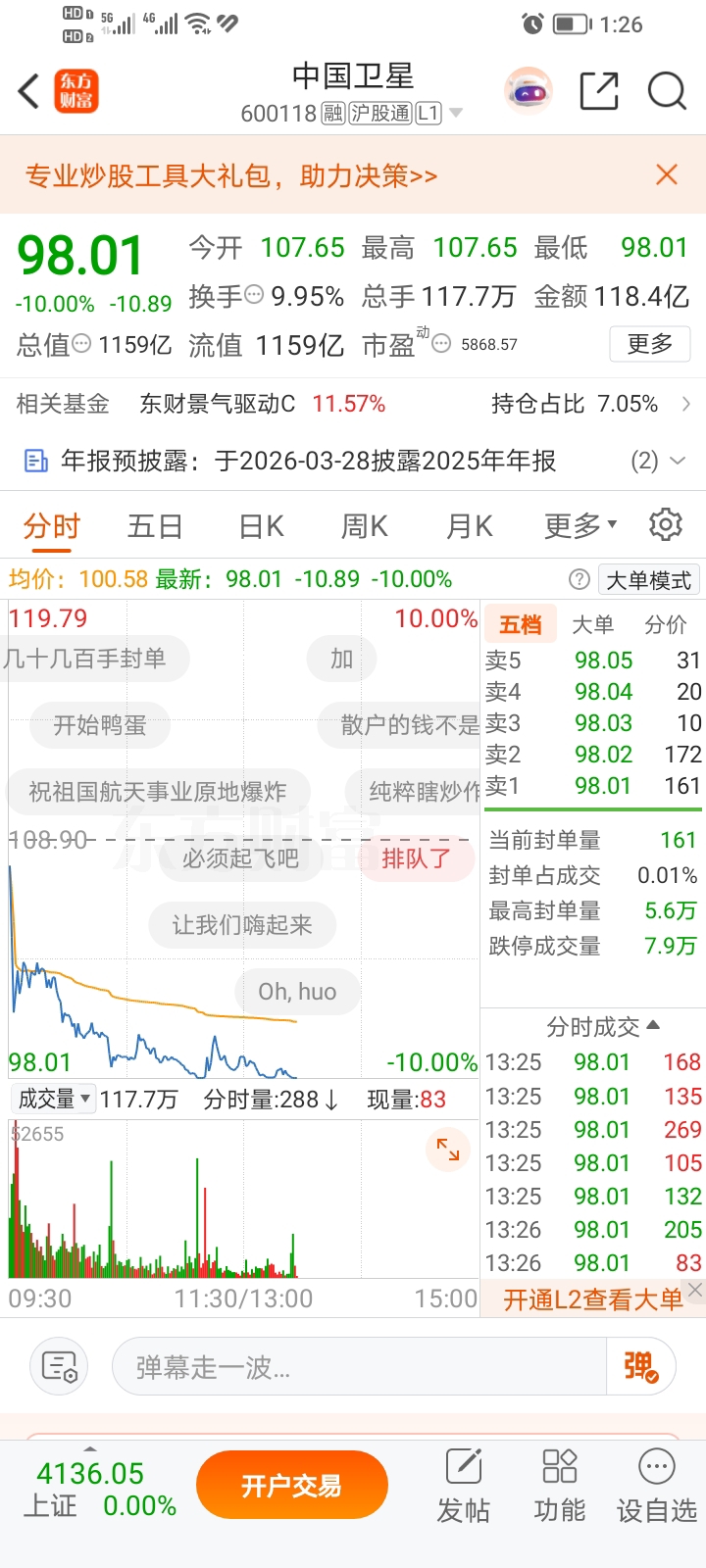Tap the 换手 info icon
The height and width of the screenshot is (1568, 706).
coord(254,294)
